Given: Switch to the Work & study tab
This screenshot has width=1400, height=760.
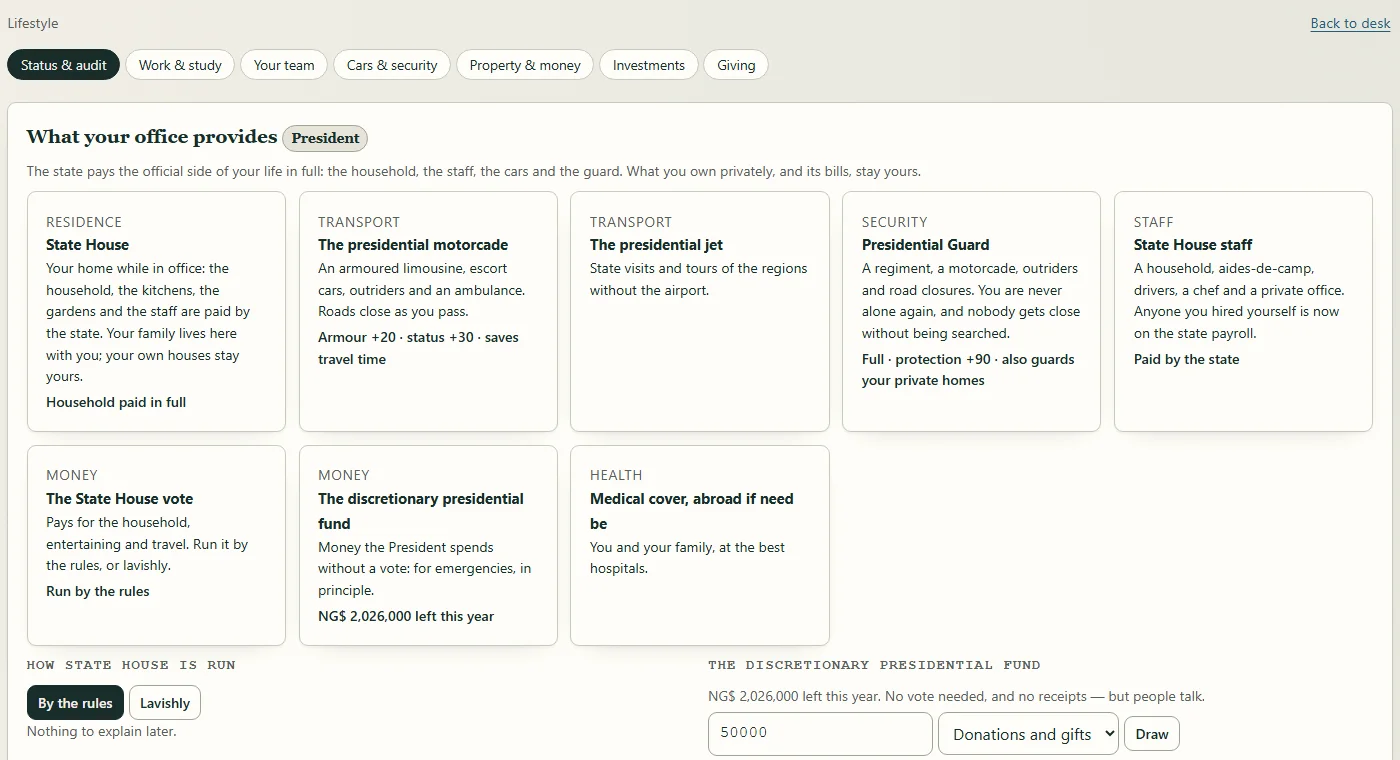Looking at the screenshot, I should pyautogui.click(x=180, y=65).
